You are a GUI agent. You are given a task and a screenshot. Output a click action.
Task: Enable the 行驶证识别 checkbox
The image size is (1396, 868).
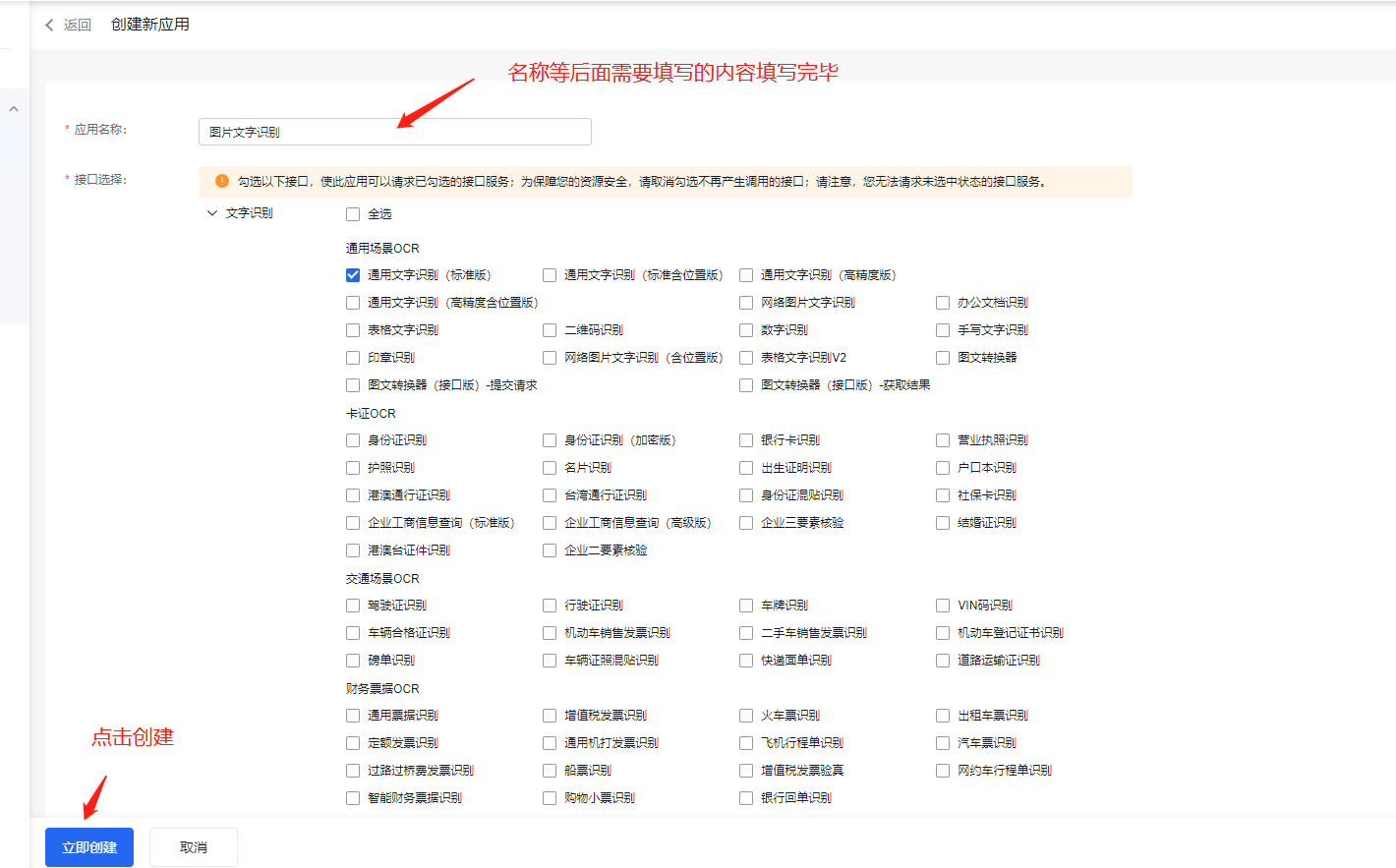[550, 606]
